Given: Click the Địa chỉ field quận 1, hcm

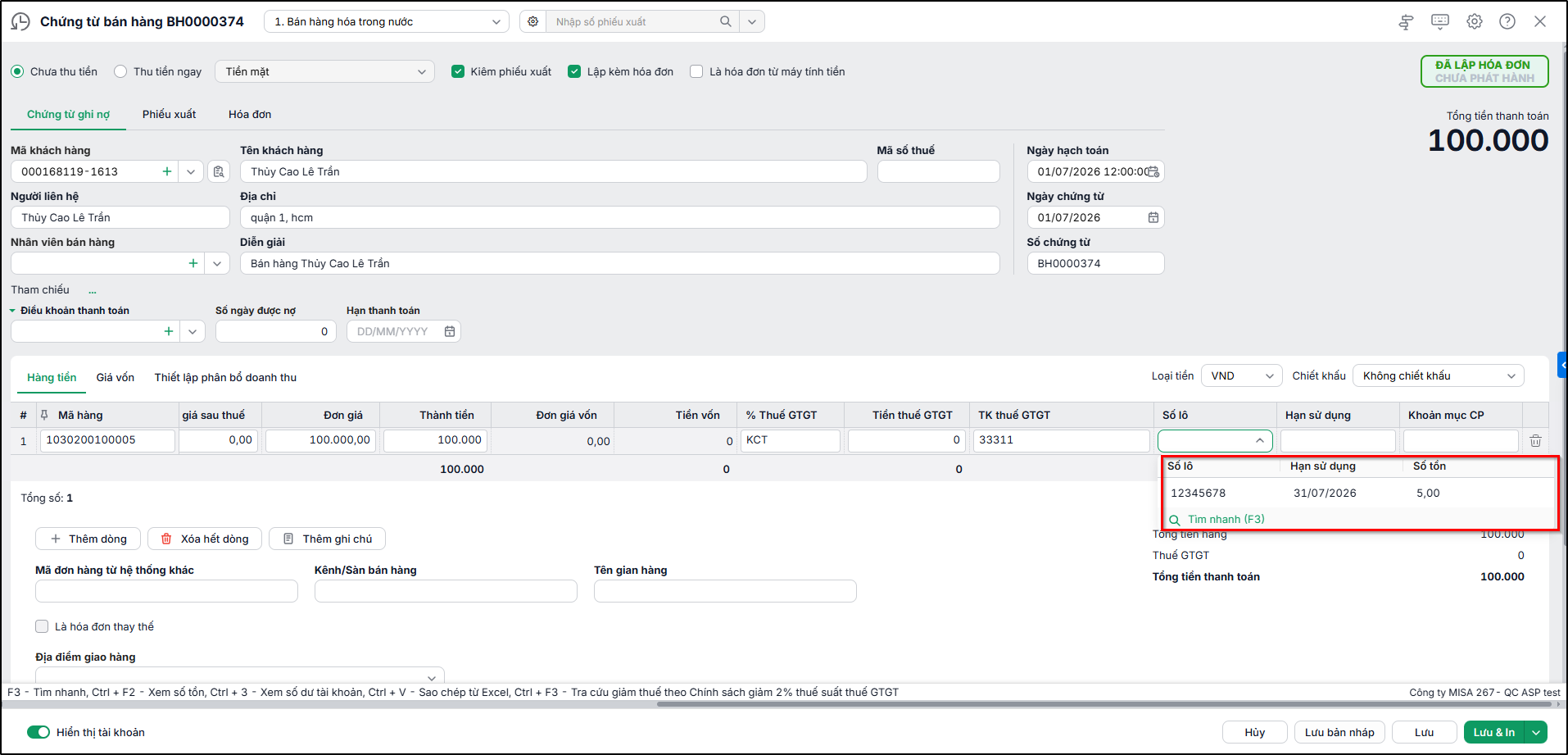Looking at the screenshot, I should tap(619, 217).
